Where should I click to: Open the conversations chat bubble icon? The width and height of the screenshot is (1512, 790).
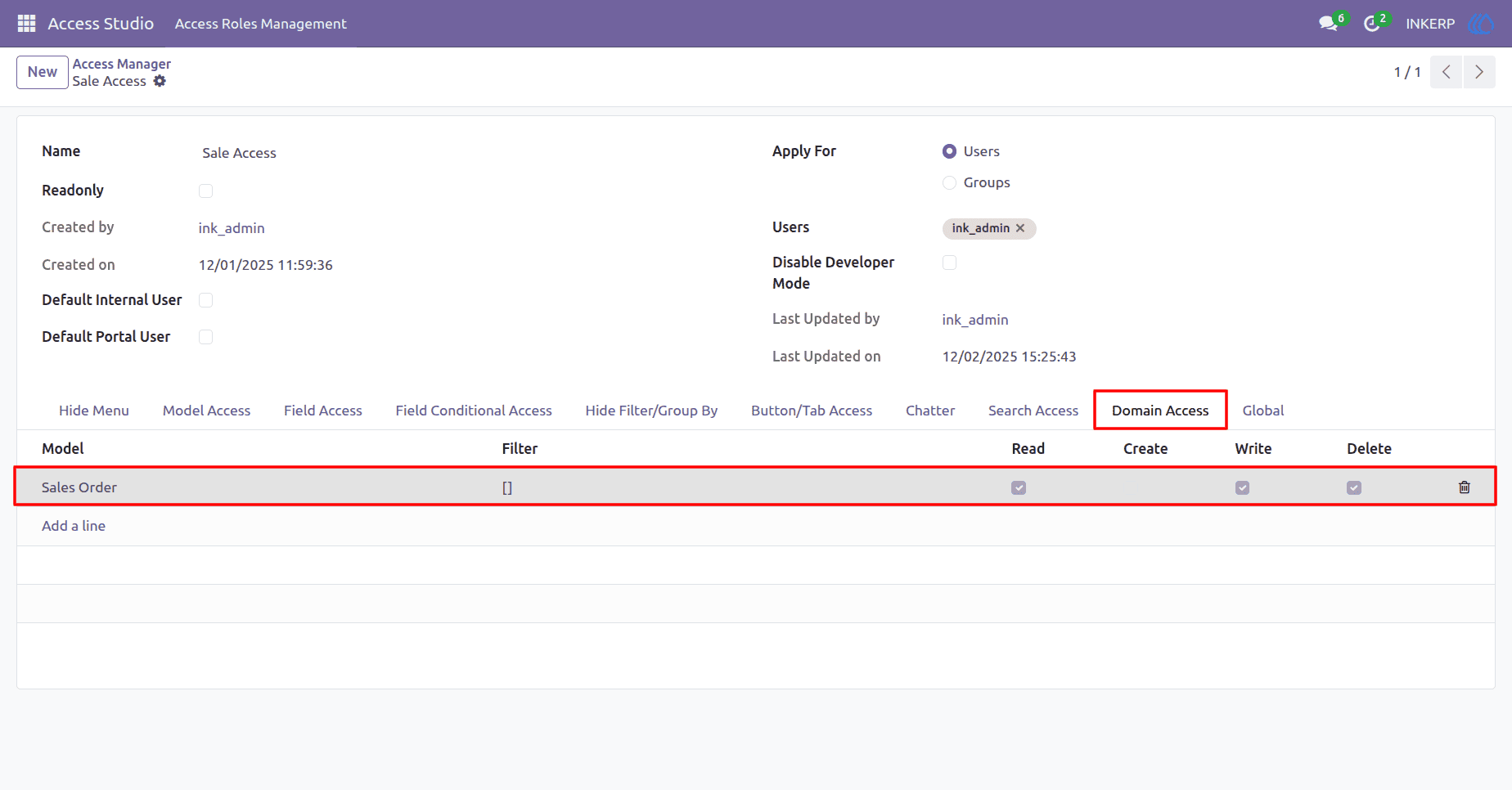[x=1328, y=24]
